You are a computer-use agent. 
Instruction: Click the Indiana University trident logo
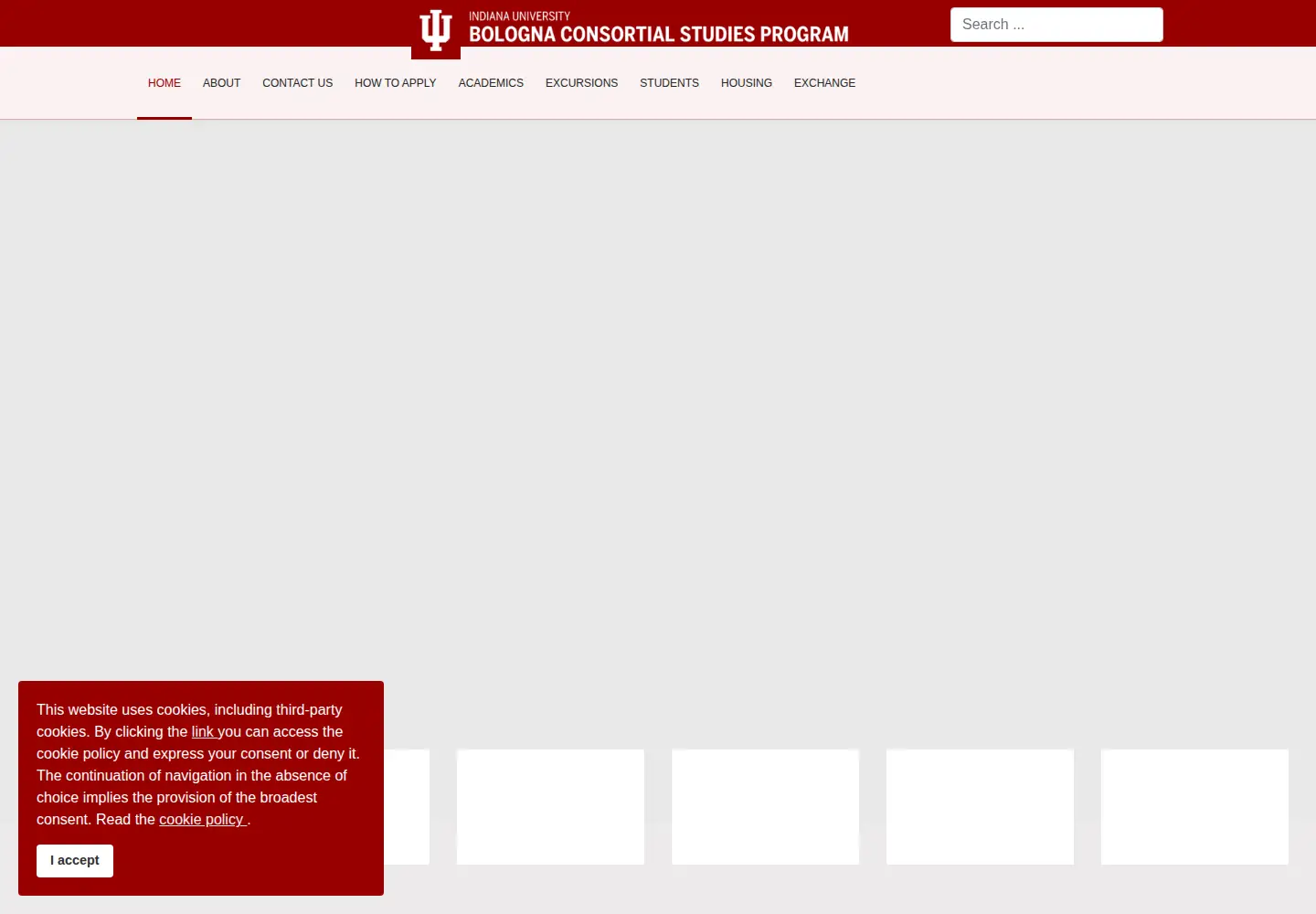pyautogui.click(x=436, y=29)
